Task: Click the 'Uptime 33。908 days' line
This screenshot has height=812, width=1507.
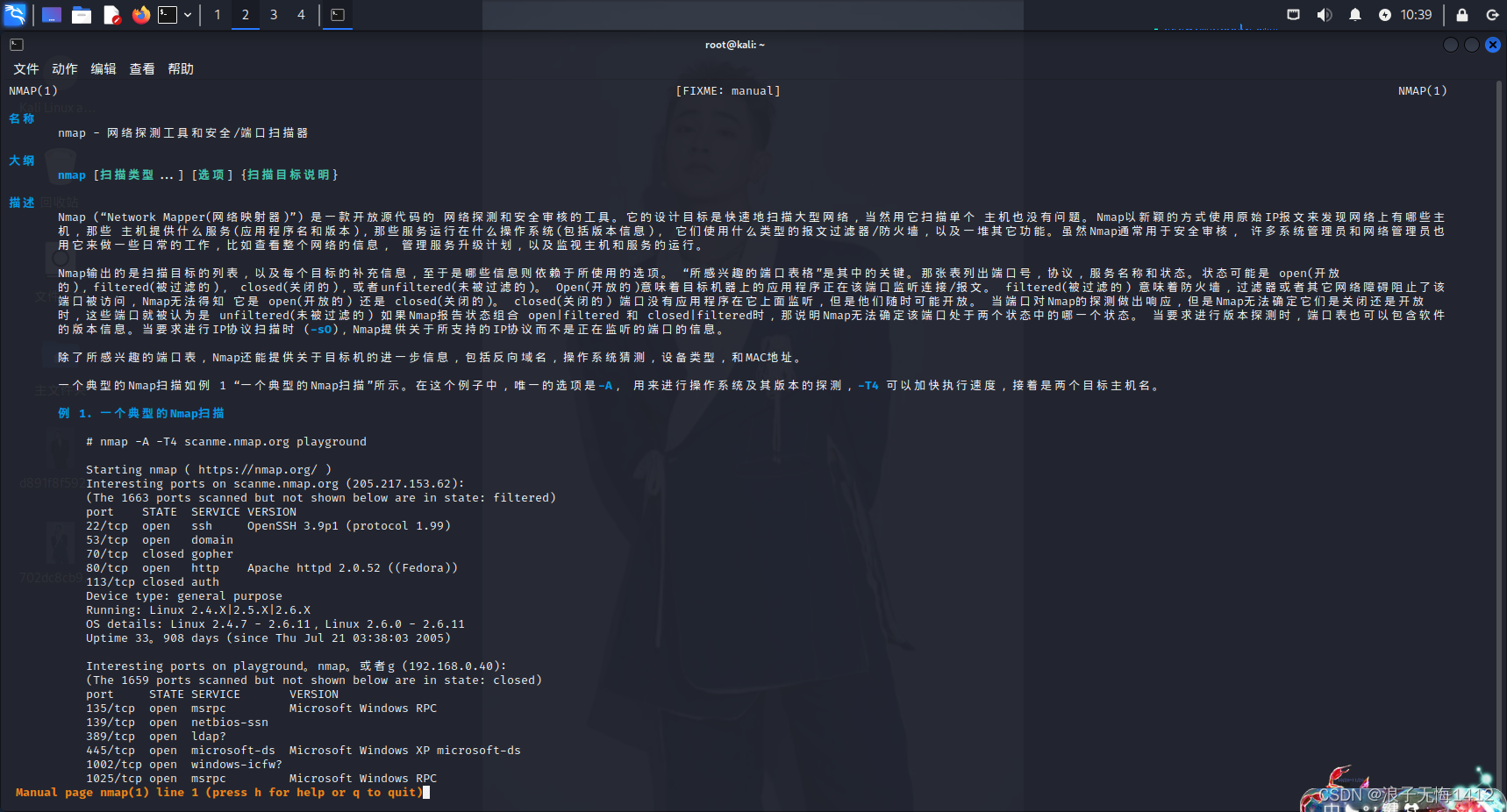Action: click(x=268, y=637)
